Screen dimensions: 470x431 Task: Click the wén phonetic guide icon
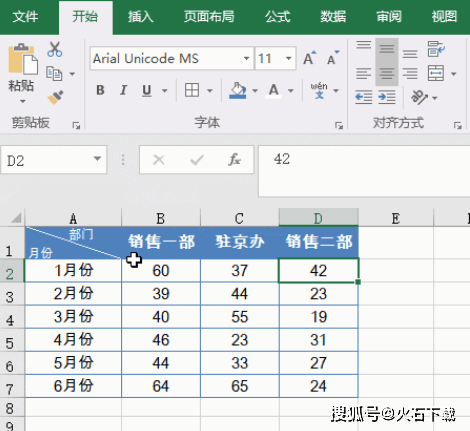[x=319, y=90]
